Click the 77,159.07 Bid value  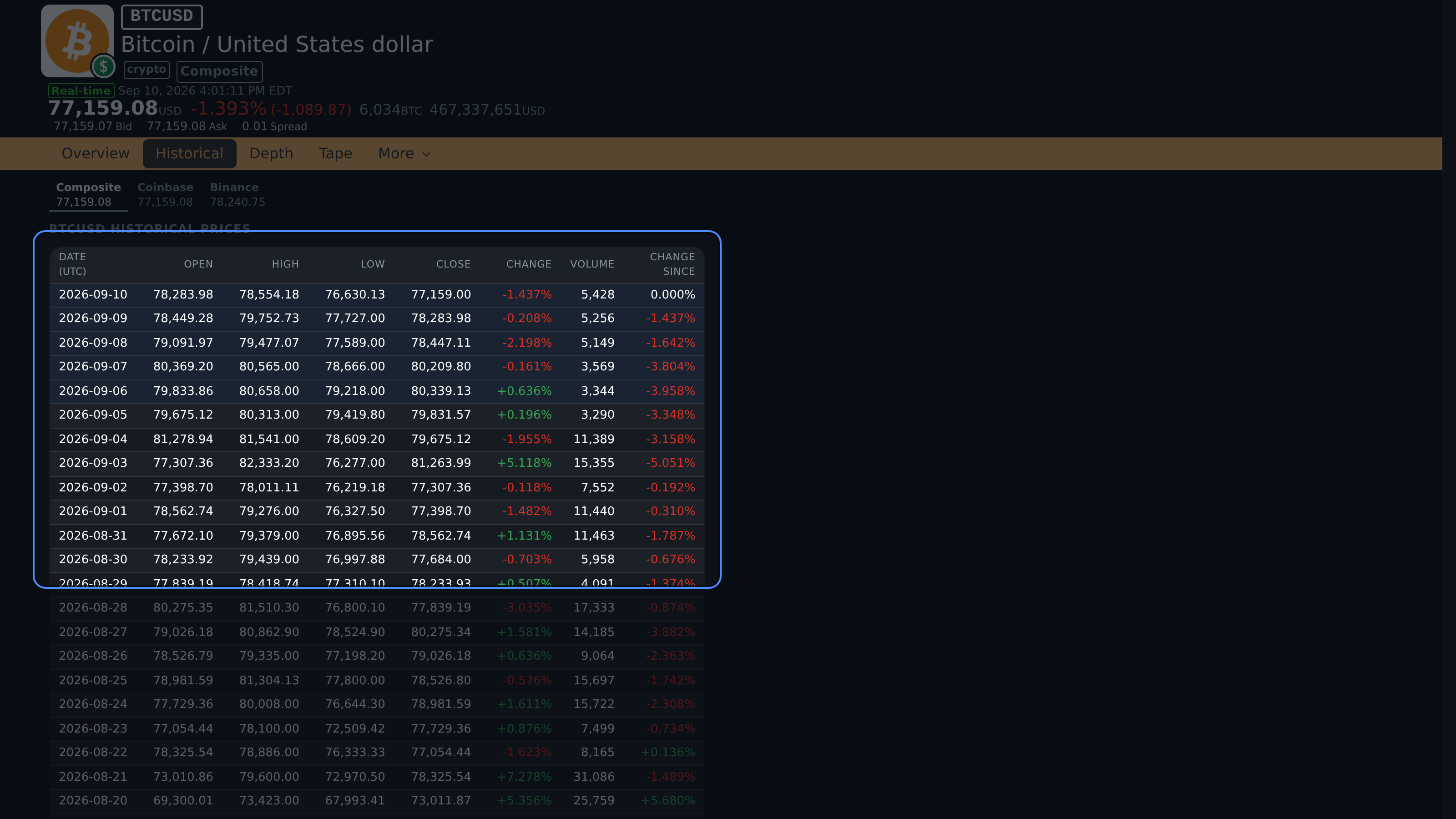click(x=93, y=126)
